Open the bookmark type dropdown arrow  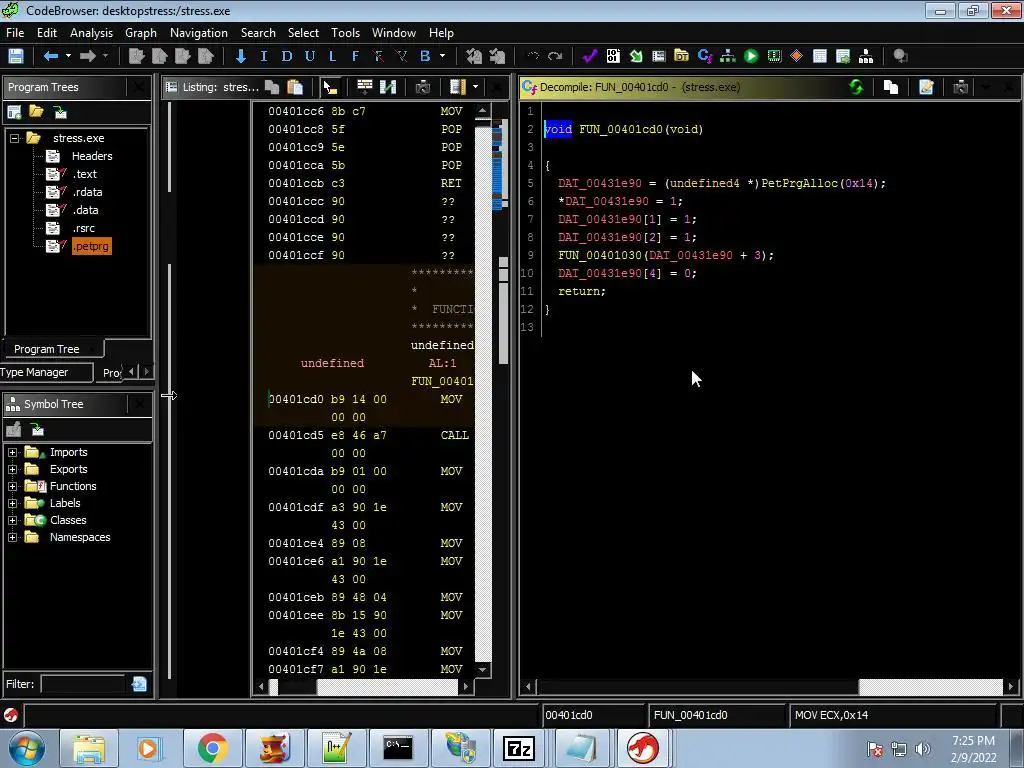tap(442, 56)
